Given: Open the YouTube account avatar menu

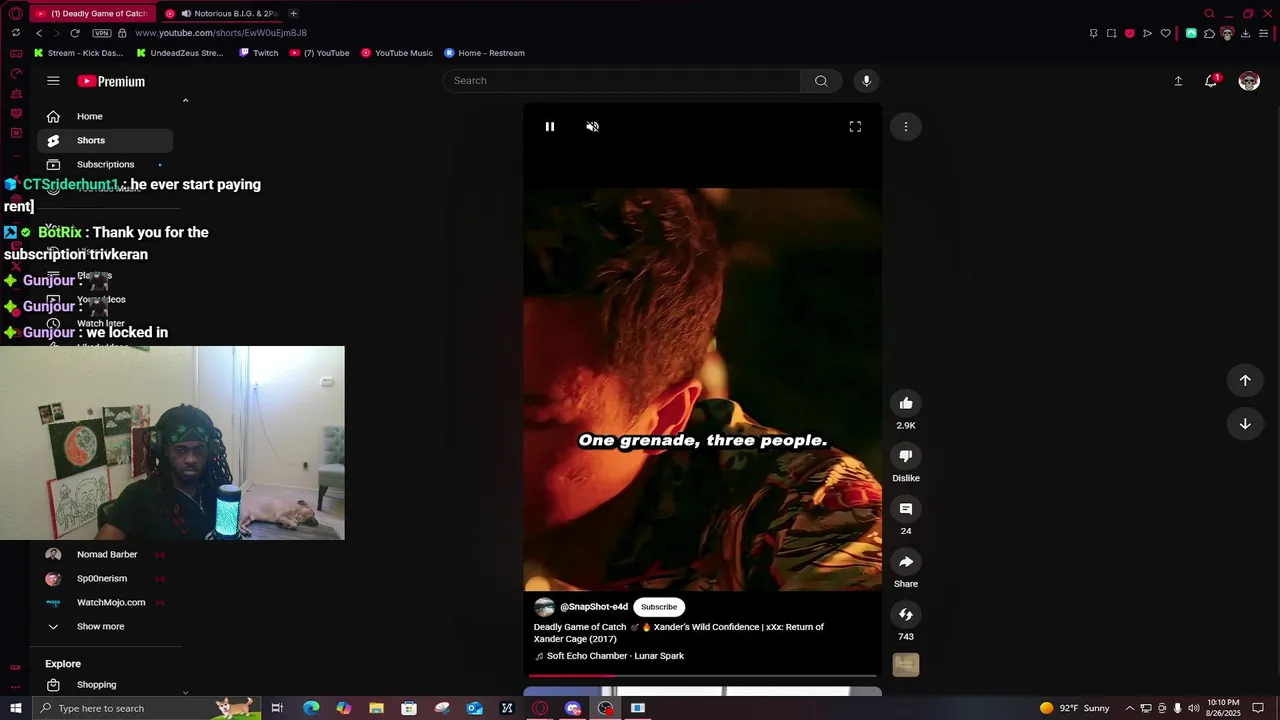Looking at the screenshot, I should click(1249, 81).
